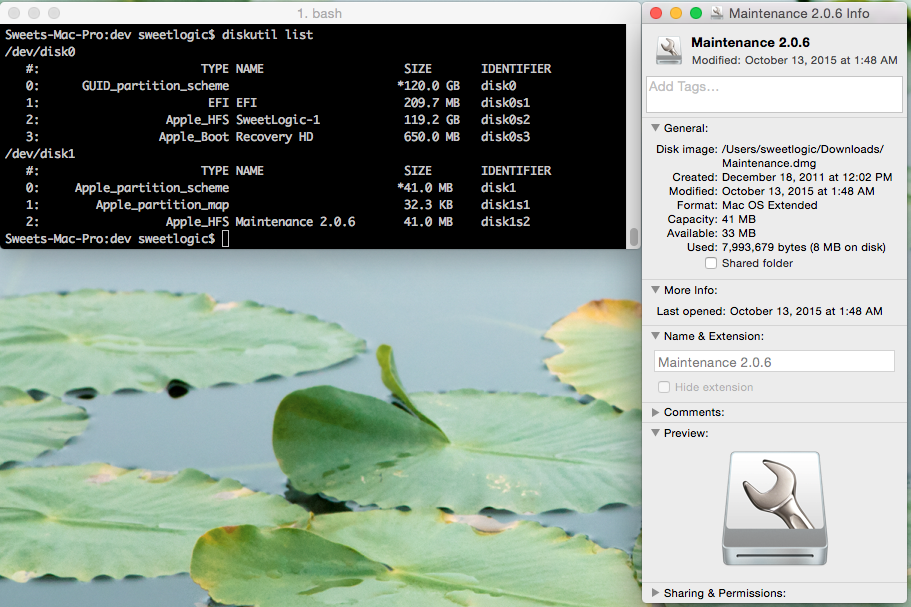Minimize the Maintenance 2.0.6 Info window
The image size is (911, 607).
coord(676,13)
